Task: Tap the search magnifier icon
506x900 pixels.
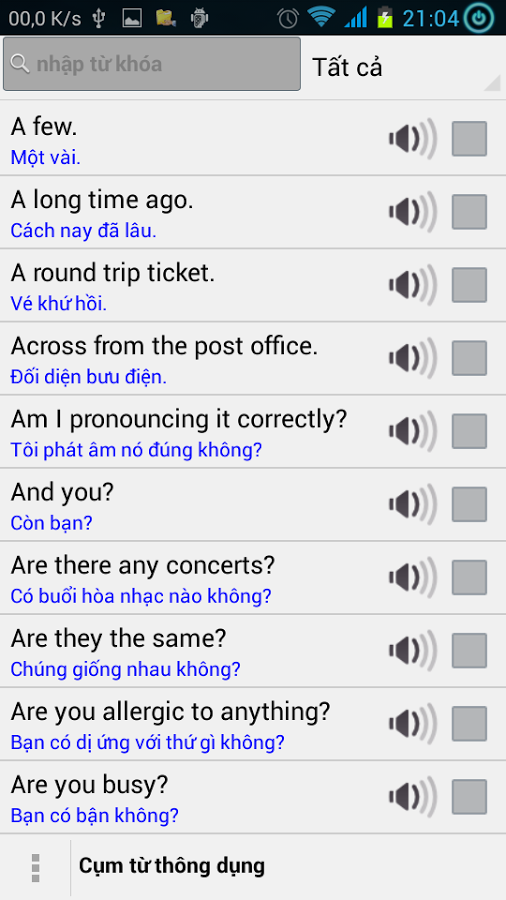Action: point(20,63)
